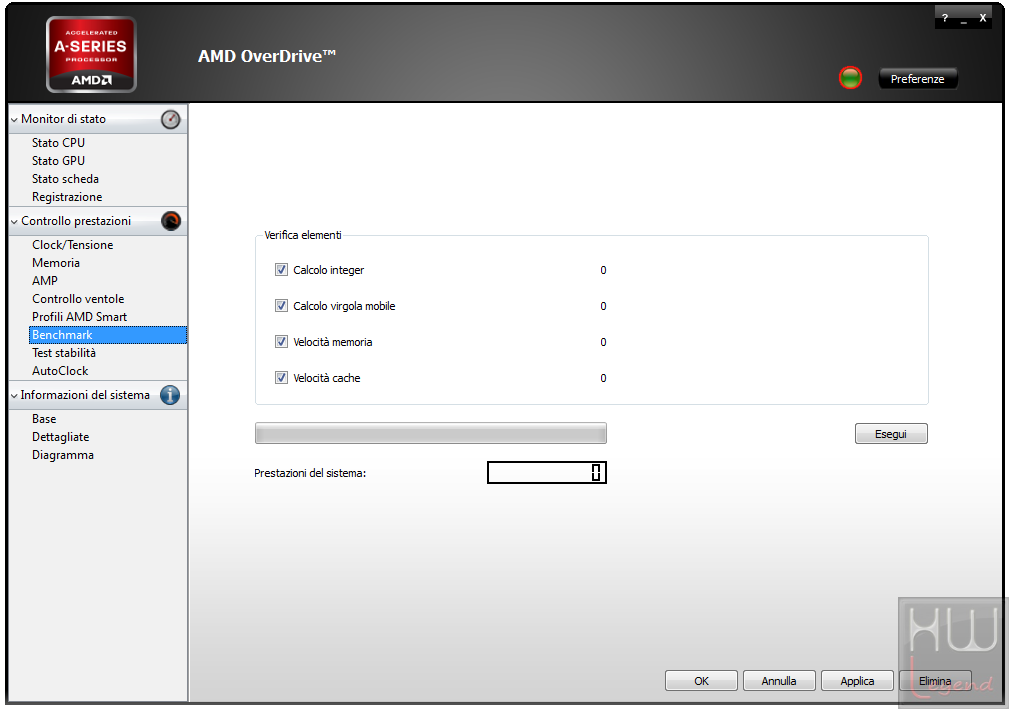The height and width of the screenshot is (709, 1009).
Task: Collapse the Controllo prestazioni section
Action: 14,222
